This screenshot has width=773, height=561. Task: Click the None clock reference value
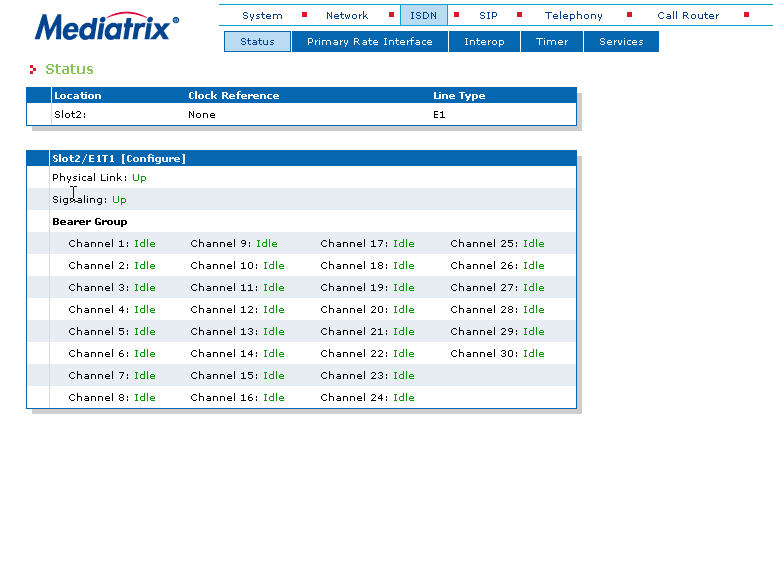[202, 114]
